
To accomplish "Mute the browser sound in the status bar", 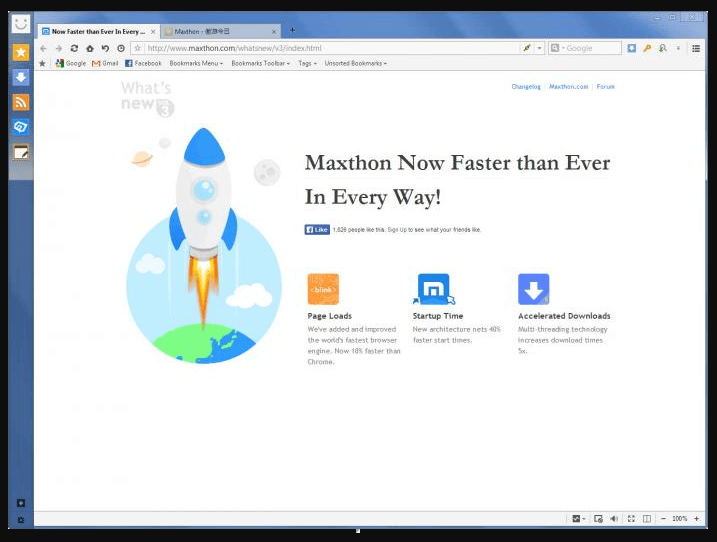I will [x=614, y=518].
